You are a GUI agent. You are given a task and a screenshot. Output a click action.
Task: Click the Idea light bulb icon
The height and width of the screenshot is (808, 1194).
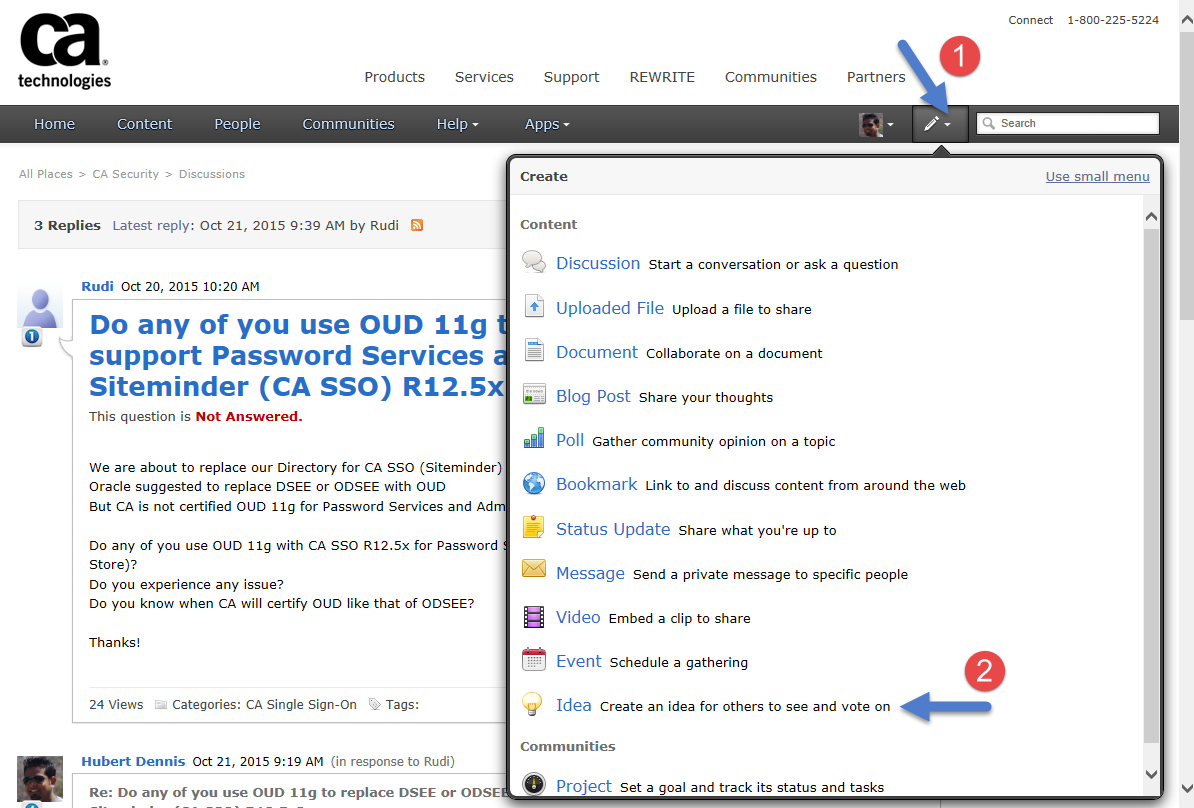tap(532, 704)
